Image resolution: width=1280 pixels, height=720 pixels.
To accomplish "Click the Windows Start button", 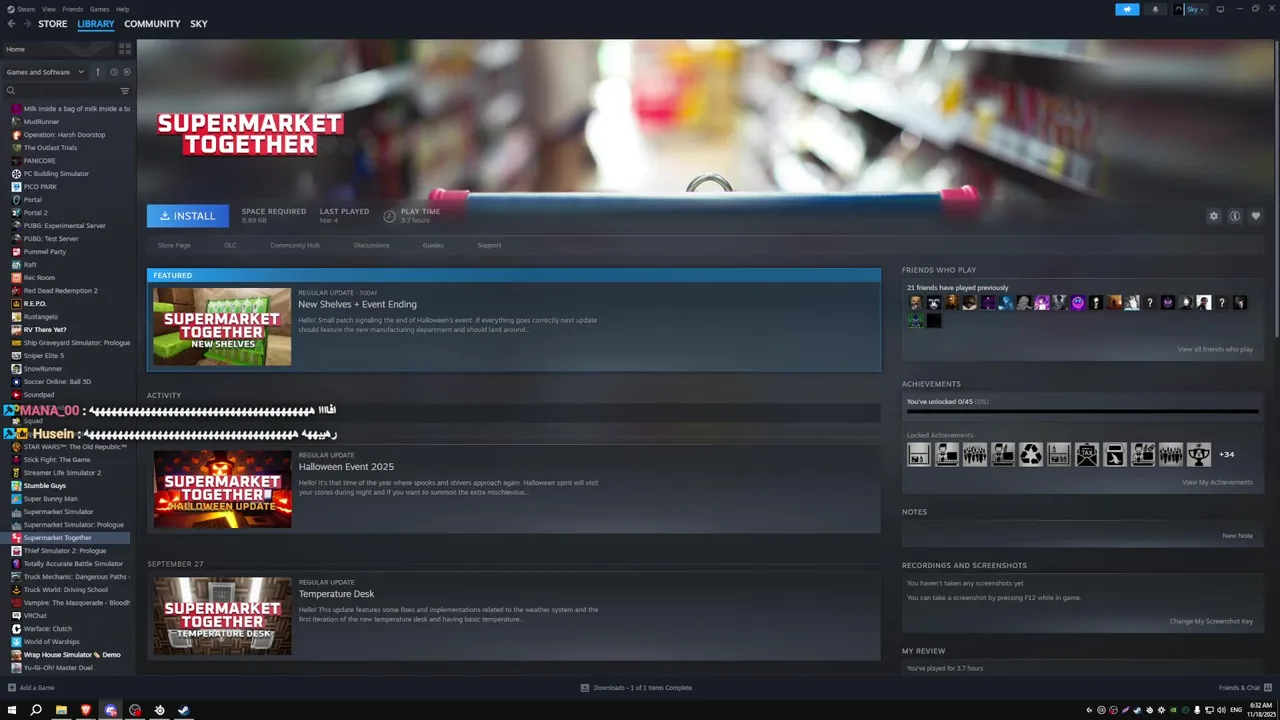I will coord(12,710).
